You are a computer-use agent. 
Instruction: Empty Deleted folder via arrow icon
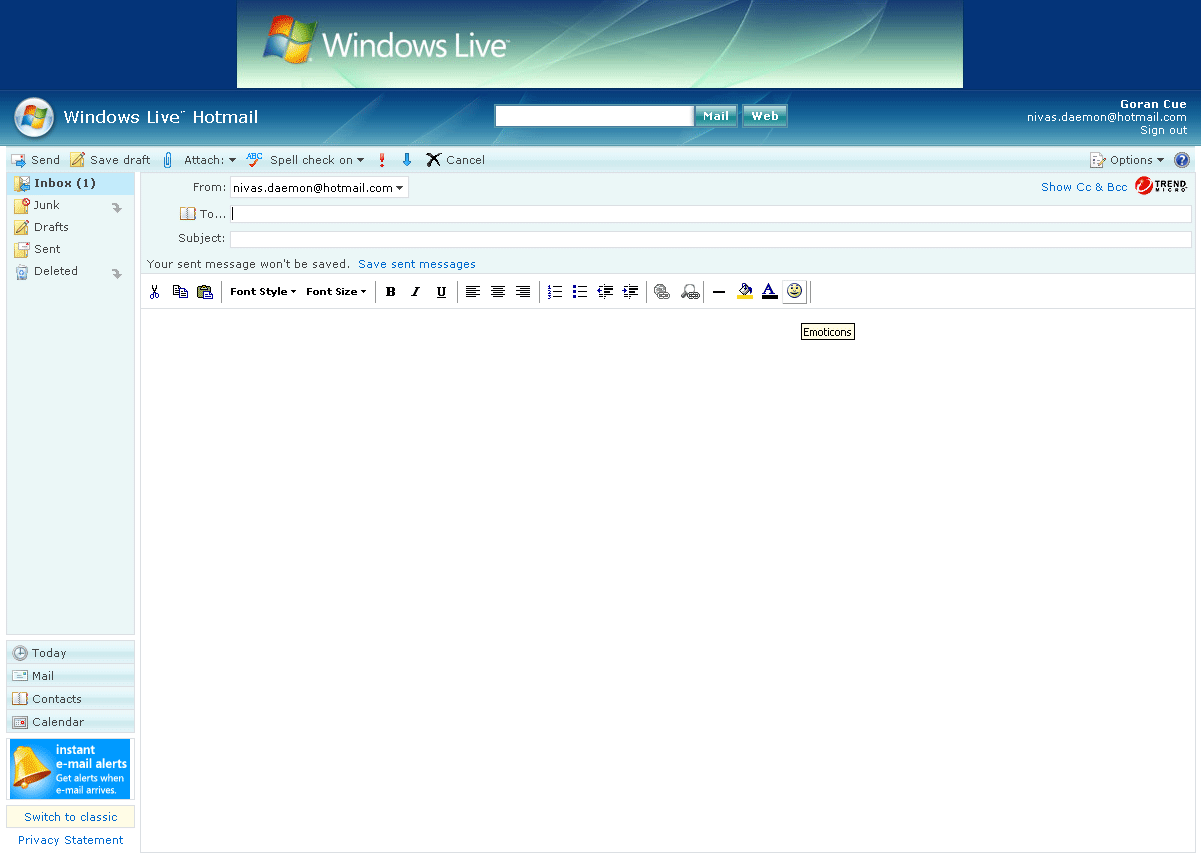coord(117,274)
